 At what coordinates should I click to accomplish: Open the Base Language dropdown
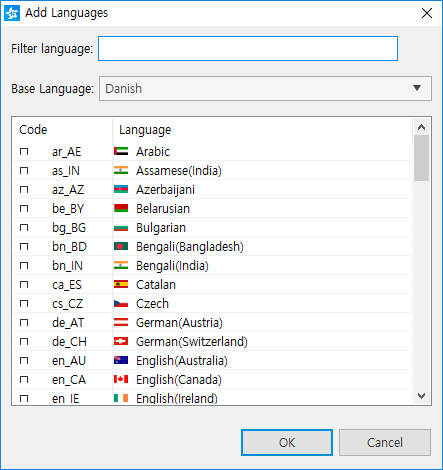pyautogui.click(x=265, y=89)
